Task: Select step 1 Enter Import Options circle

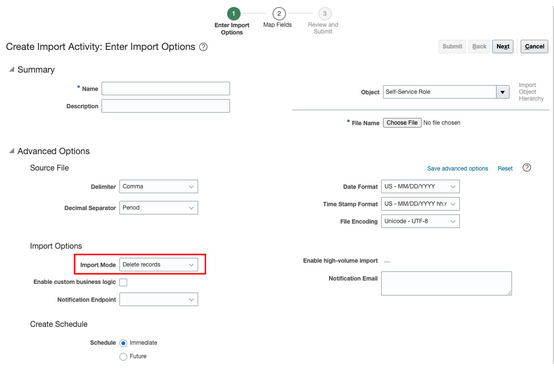Action: (234, 14)
